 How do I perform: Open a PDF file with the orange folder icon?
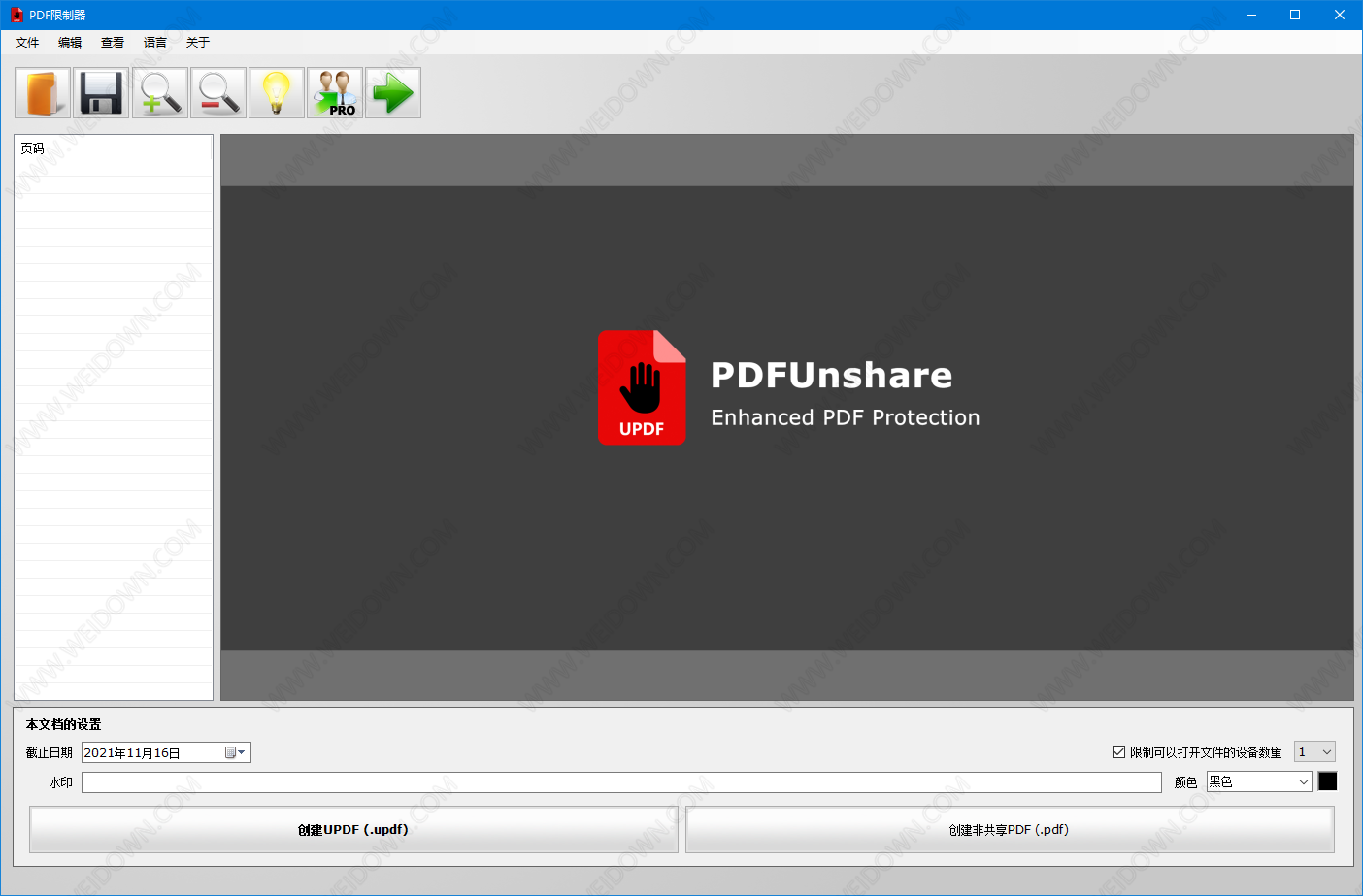(43, 93)
